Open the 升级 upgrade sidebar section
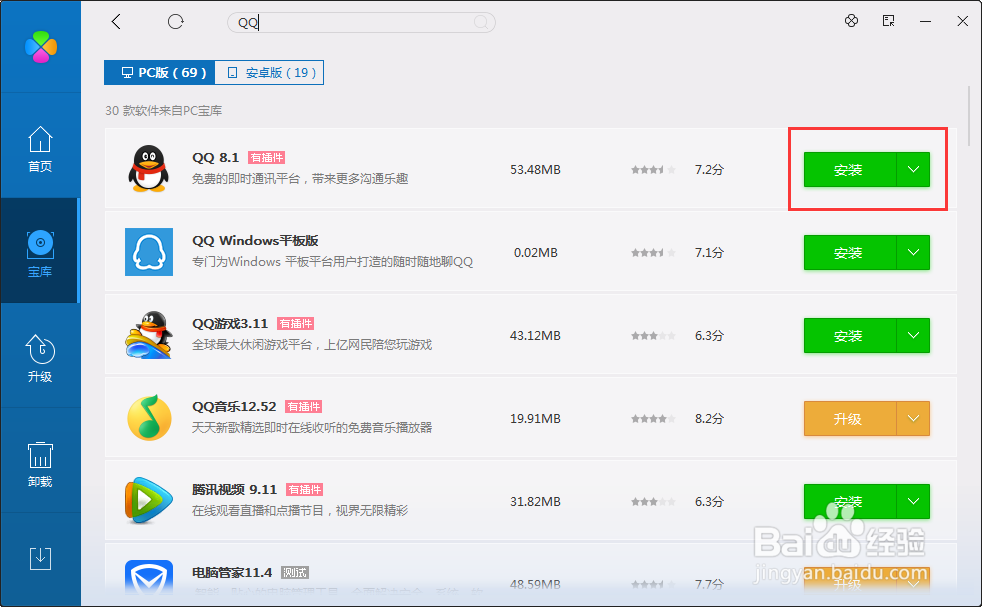Screen dimensions: 982x607 40,357
